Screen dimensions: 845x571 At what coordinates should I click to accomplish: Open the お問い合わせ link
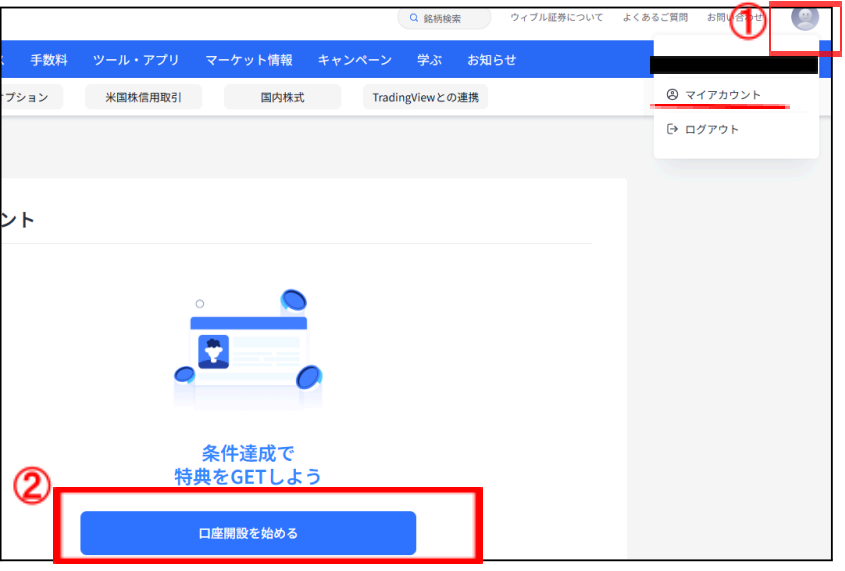click(733, 18)
